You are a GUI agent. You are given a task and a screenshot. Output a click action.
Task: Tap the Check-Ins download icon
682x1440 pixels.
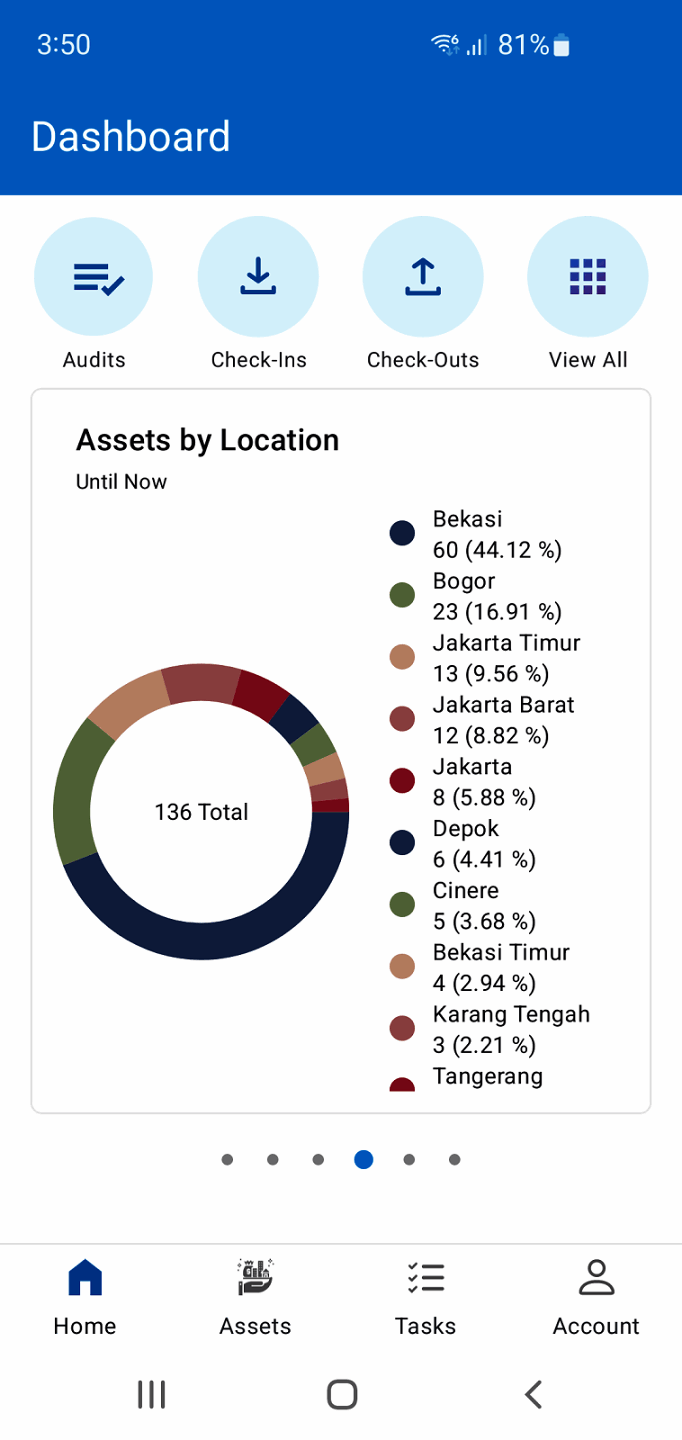coord(258,277)
